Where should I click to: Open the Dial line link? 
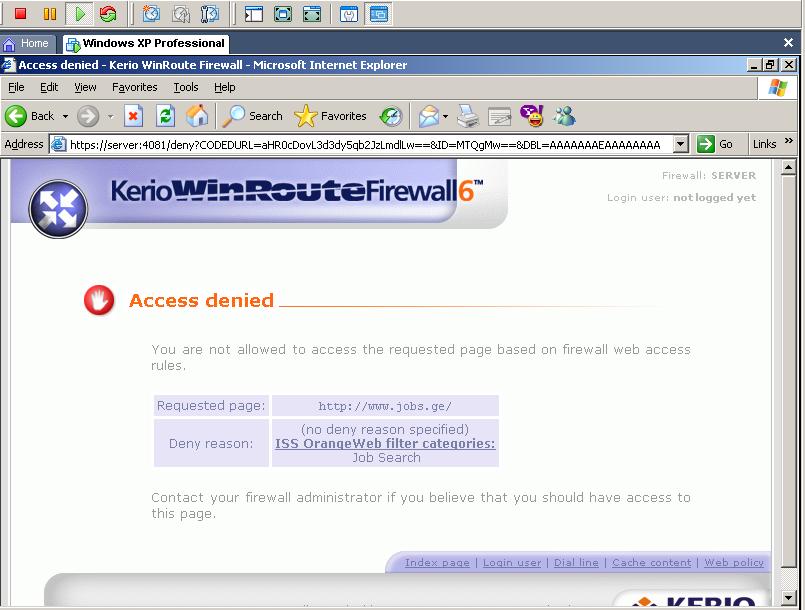click(x=576, y=563)
